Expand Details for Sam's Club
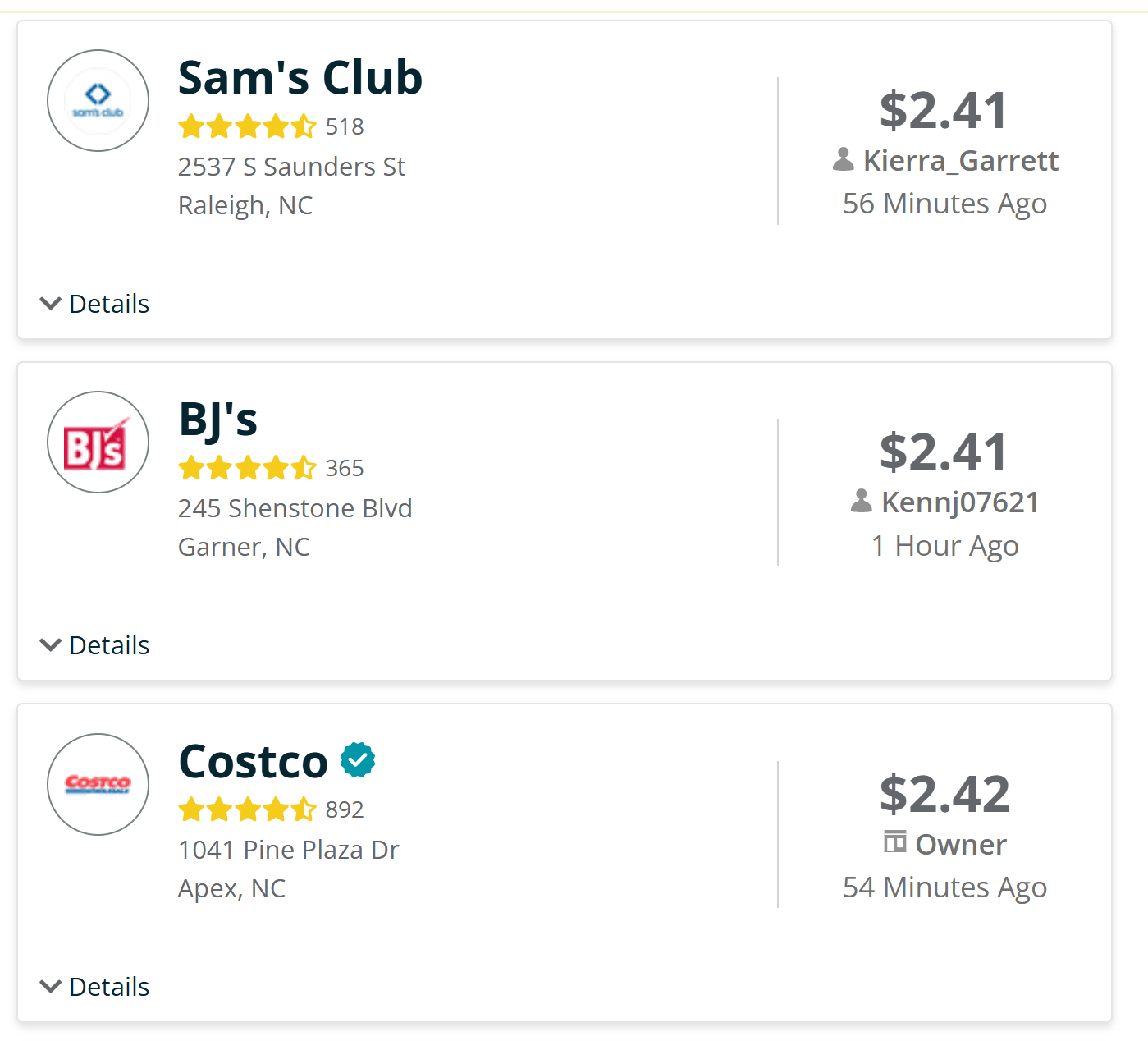This screenshot has height=1041, width=1148. pos(95,304)
